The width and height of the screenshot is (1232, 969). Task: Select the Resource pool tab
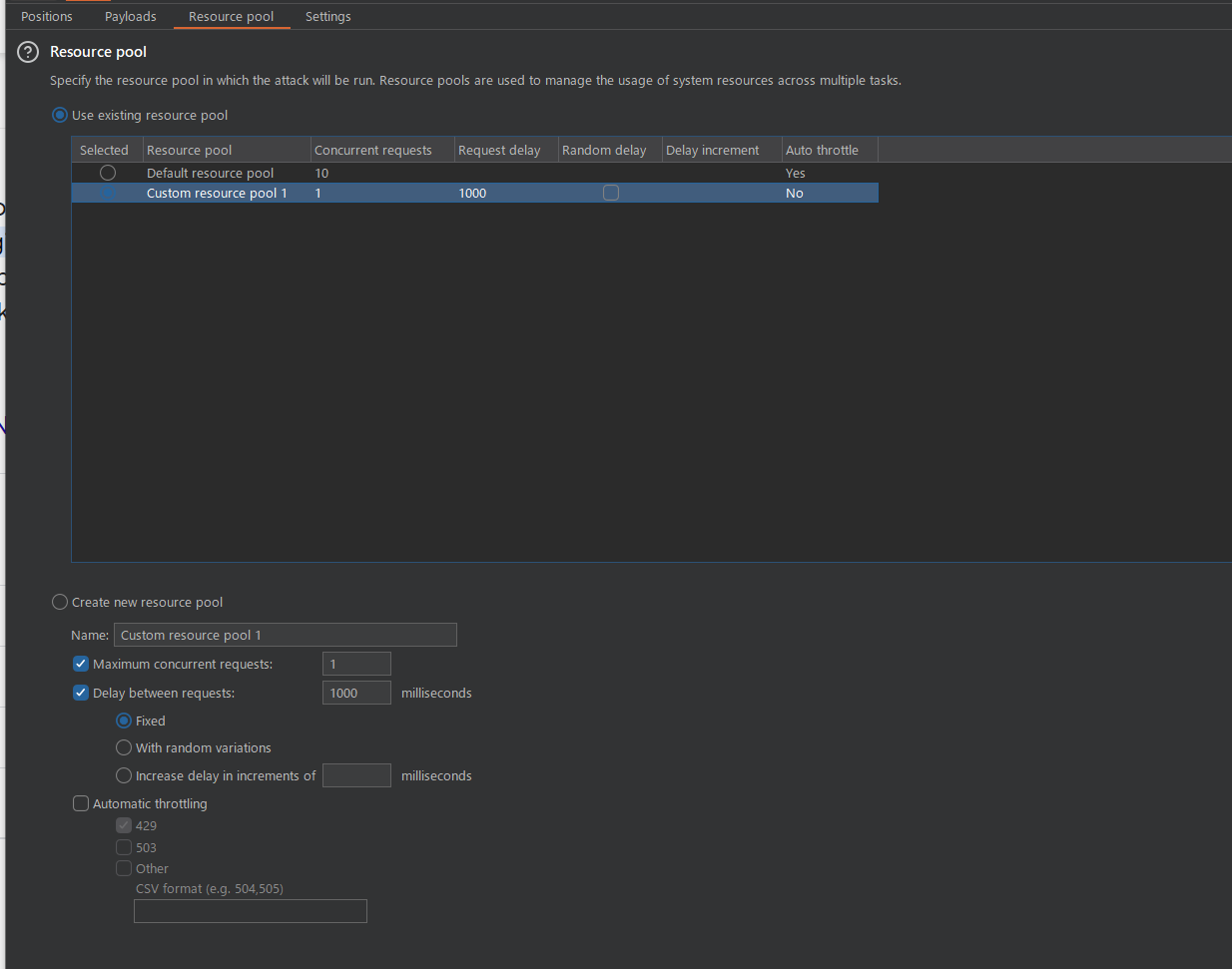232,16
